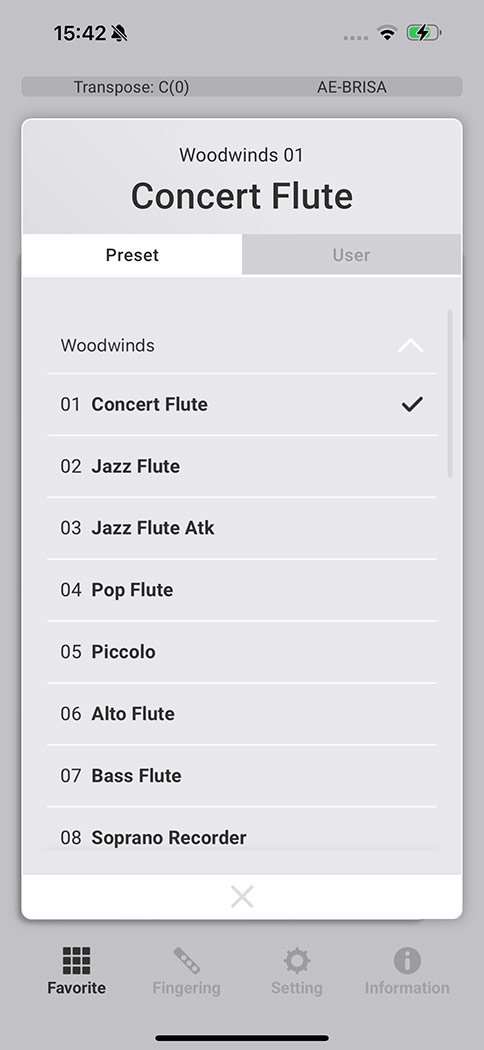Tap the Woodwinds category header

pyautogui.click(x=242, y=346)
